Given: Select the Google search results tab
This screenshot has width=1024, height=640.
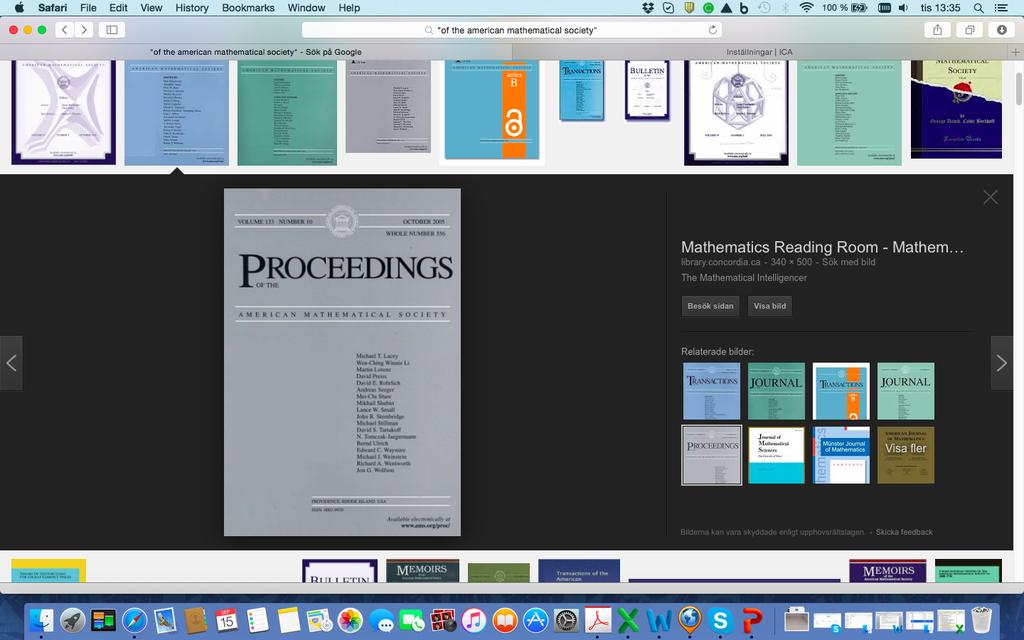Looking at the screenshot, I should pos(256,52).
